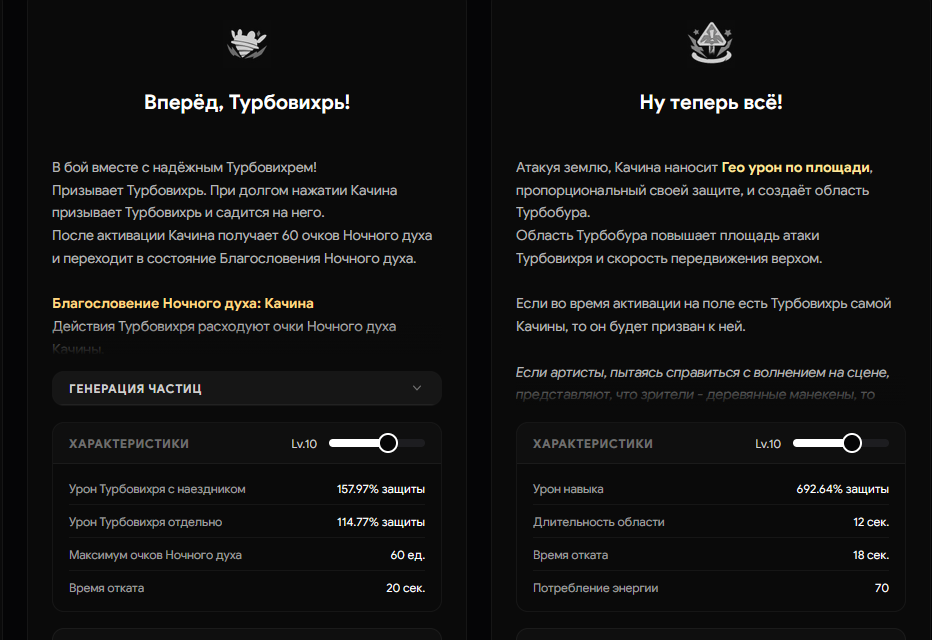Click left skill level slider handle

(x=388, y=443)
